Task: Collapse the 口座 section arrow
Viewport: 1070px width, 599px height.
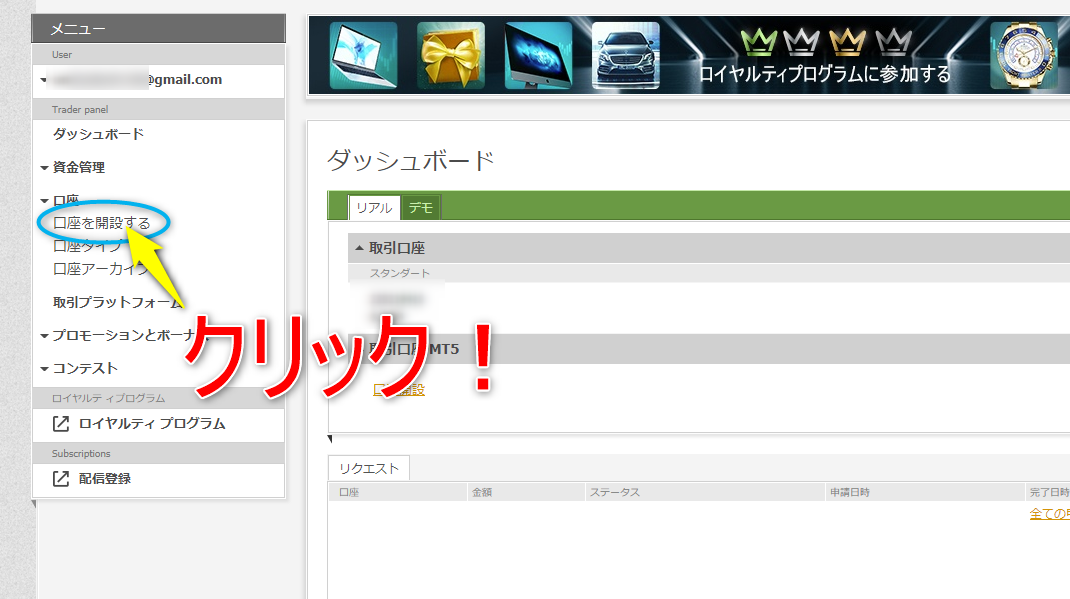Action: tap(44, 201)
